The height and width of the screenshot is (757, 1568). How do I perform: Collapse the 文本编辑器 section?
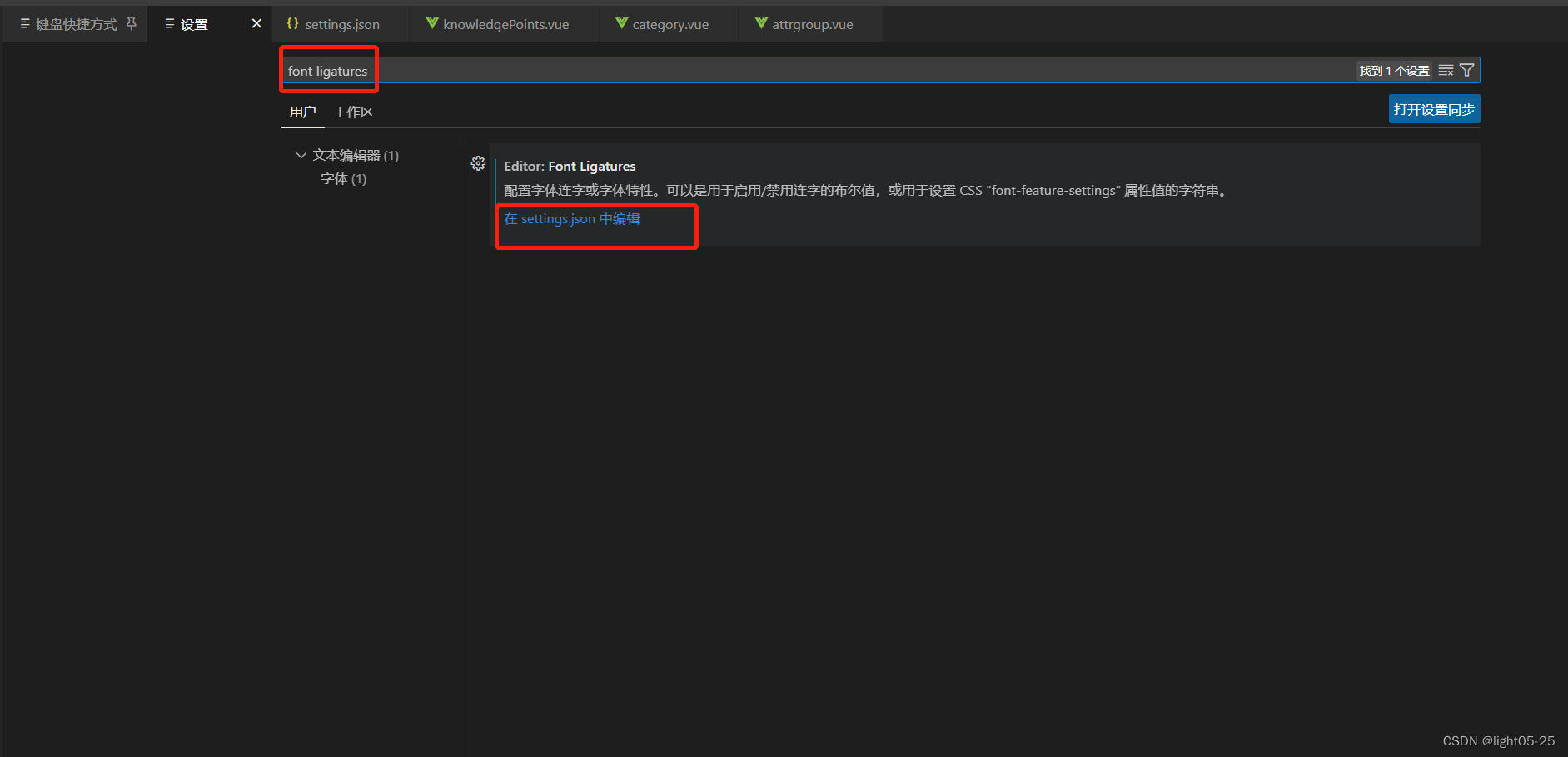(x=301, y=155)
